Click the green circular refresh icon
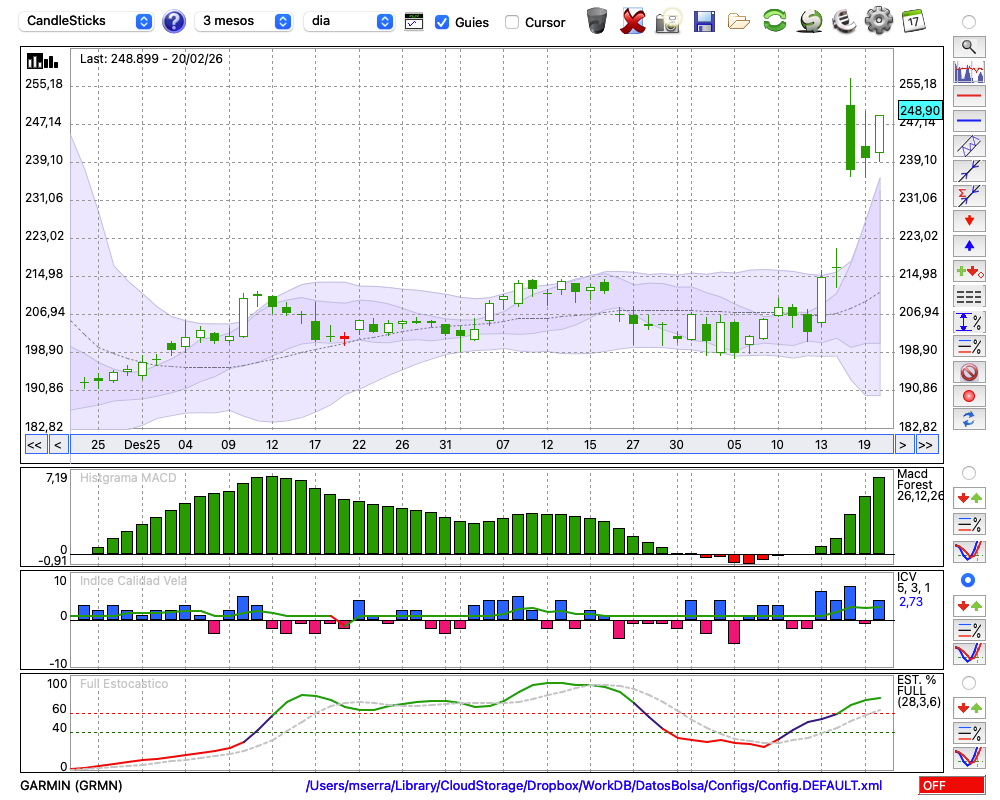The image size is (1000, 800). (x=774, y=21)
